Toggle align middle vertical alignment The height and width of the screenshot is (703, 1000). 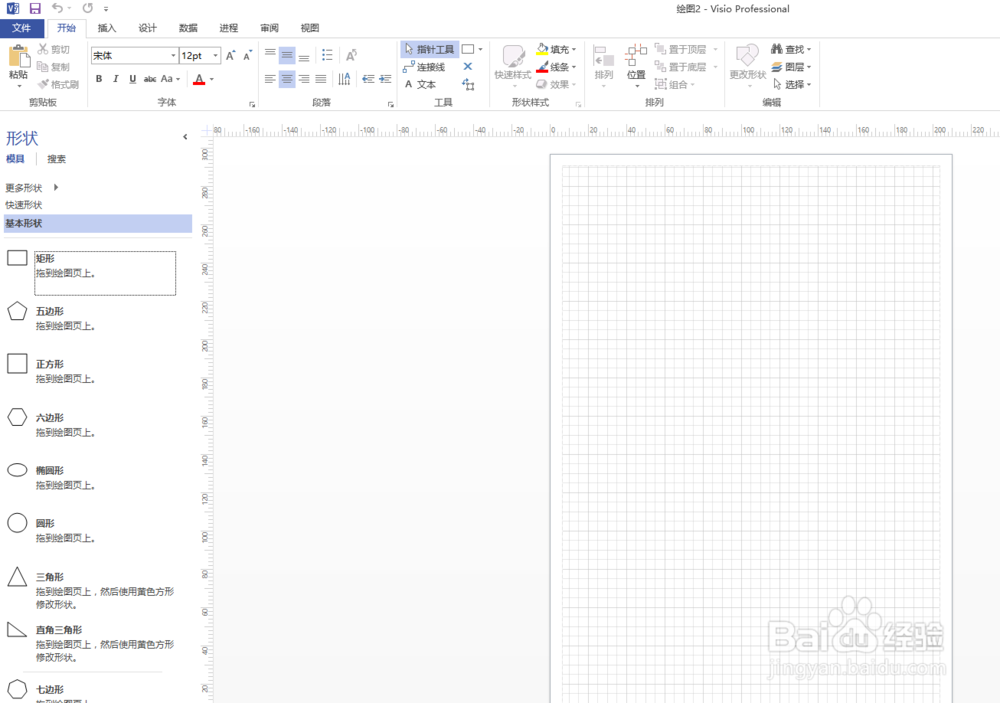click(x=287, y=56)
